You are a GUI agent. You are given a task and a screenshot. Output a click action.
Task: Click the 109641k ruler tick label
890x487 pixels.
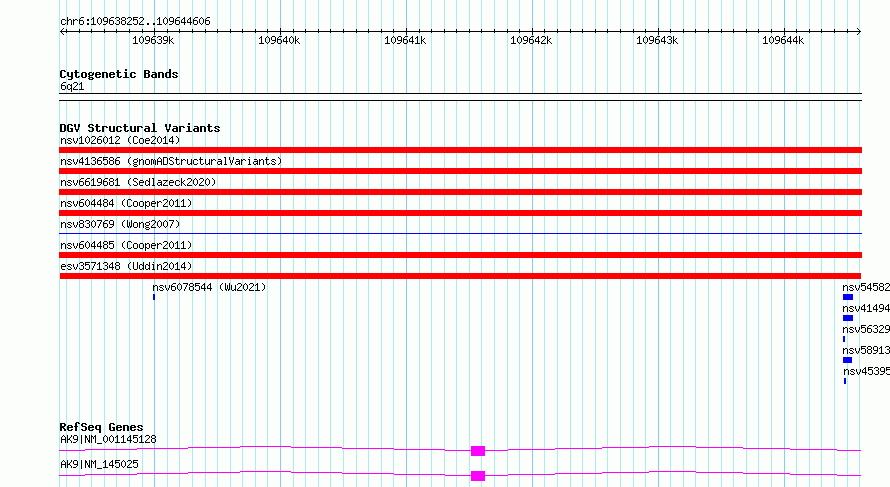(405, 40)
